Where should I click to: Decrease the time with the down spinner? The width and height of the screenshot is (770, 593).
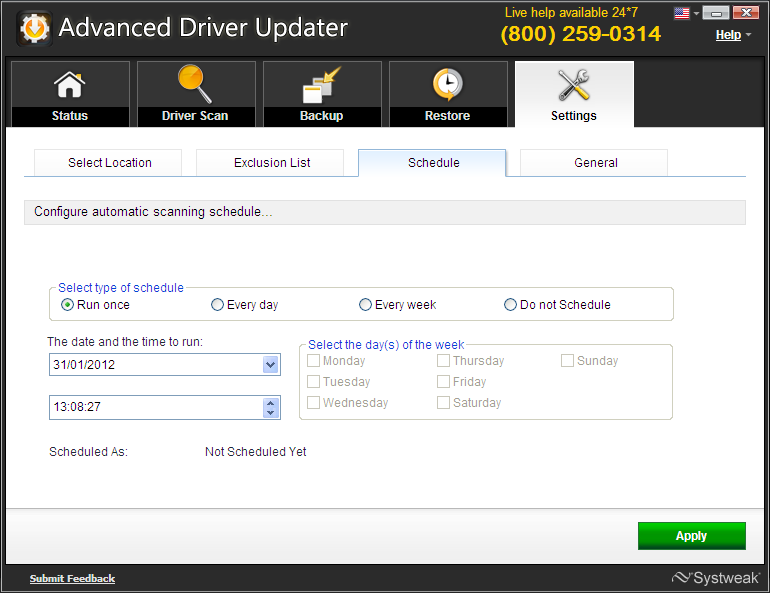coord(271,412)
